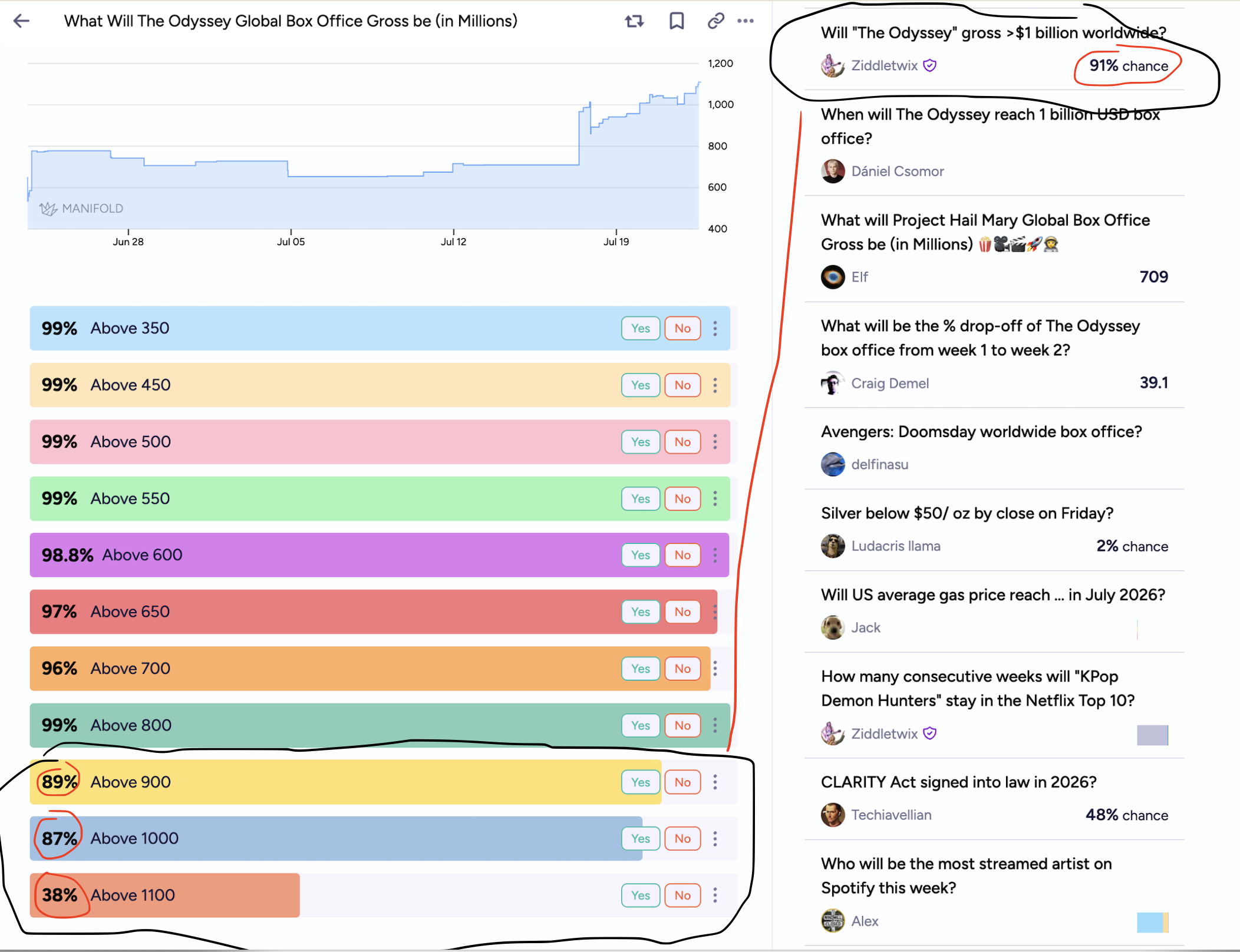Visit Dániel Csomor's profile name
Viewport: 1240px width, 952px height.
(898, 171)
